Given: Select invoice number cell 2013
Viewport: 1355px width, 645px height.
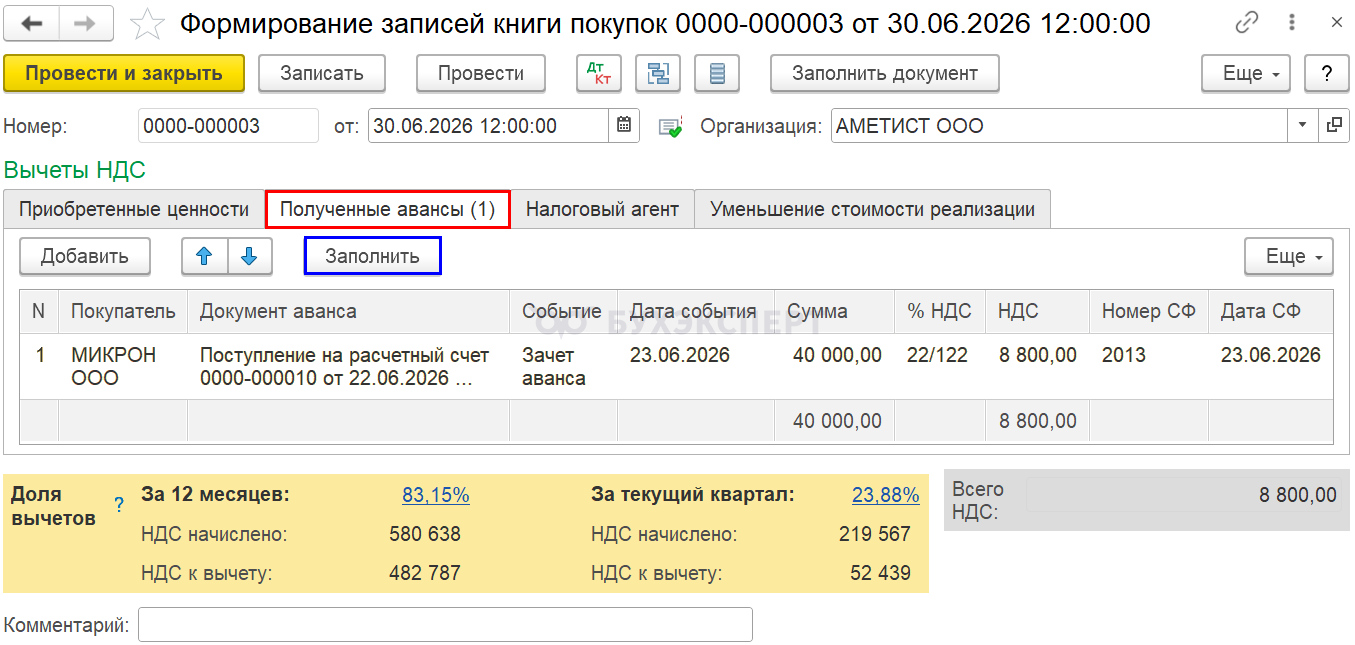Looking at the screenshot, I should pyautogui.click(x=1149, y=367).
